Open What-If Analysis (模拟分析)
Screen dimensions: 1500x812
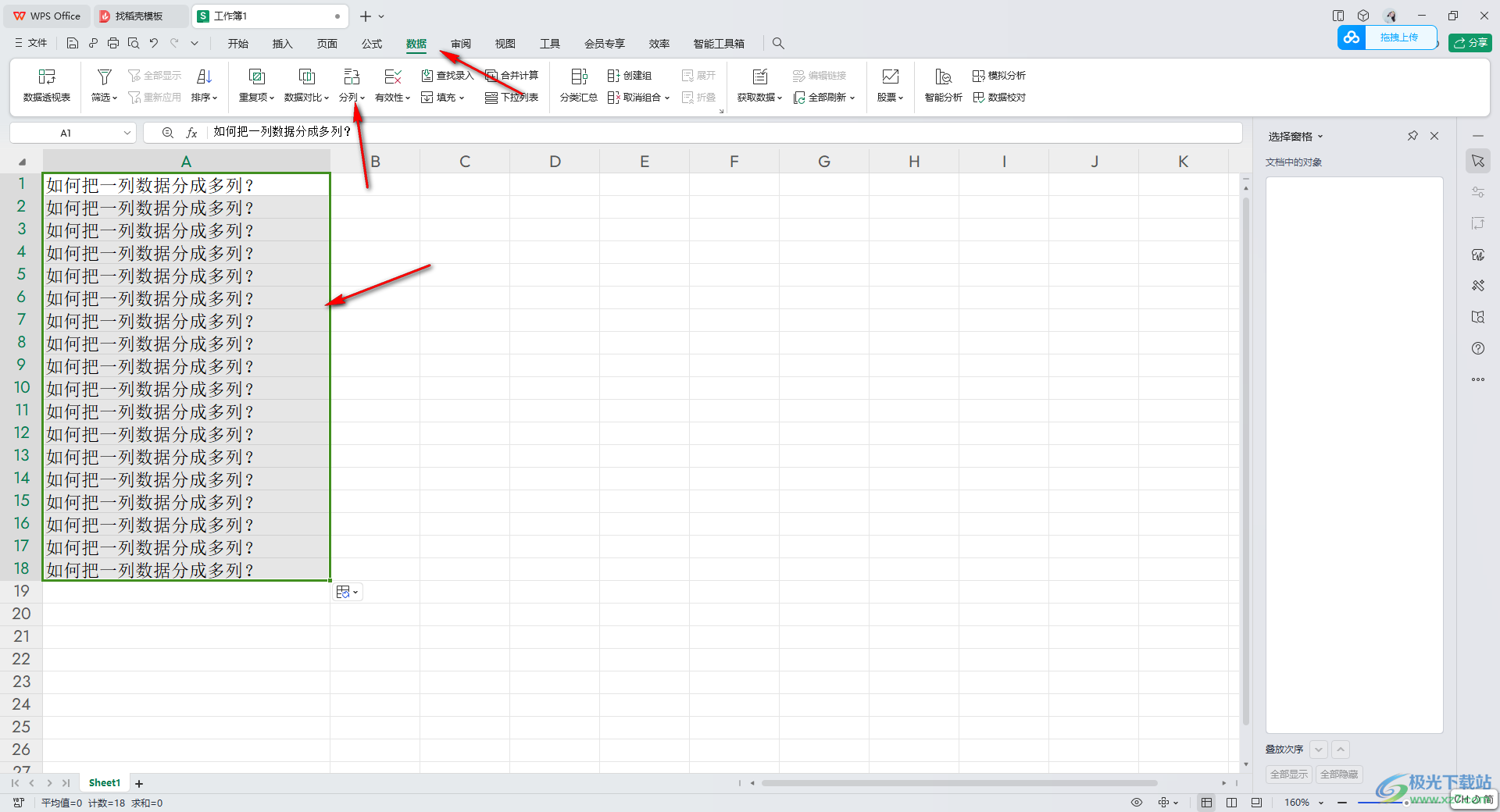(998, 75)
